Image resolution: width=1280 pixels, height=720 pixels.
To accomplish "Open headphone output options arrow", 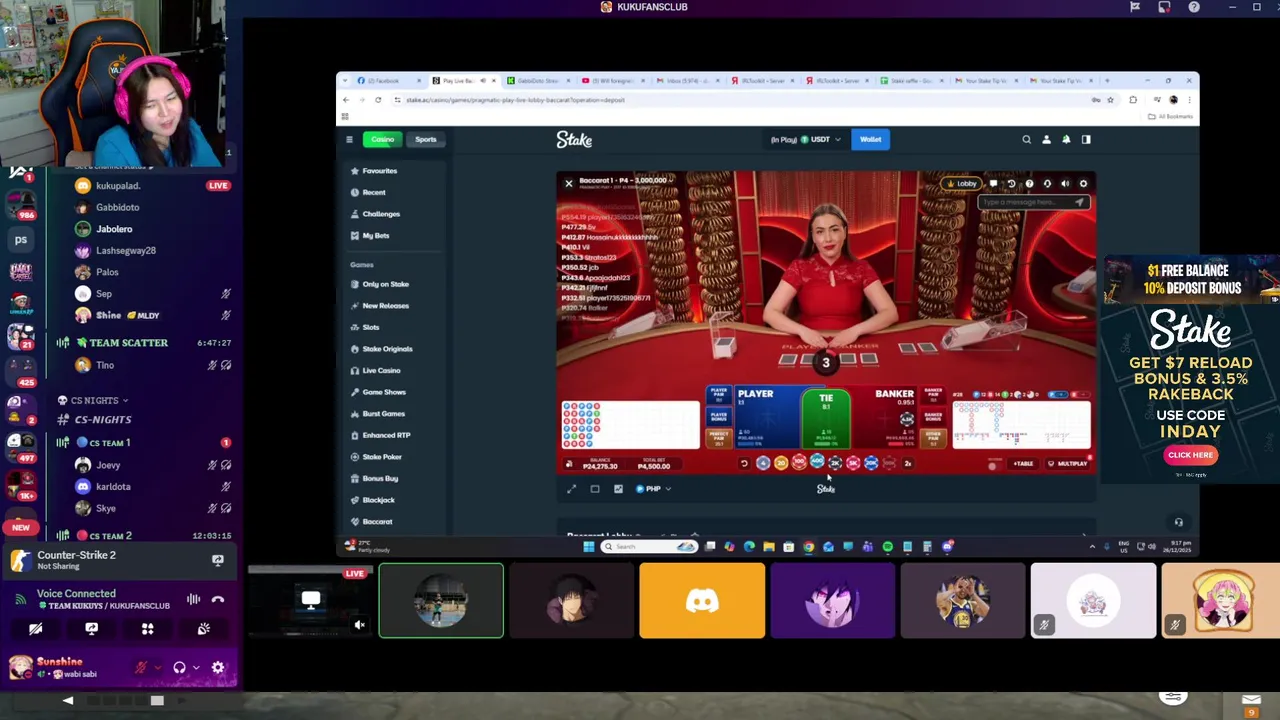I will point(196,668).
